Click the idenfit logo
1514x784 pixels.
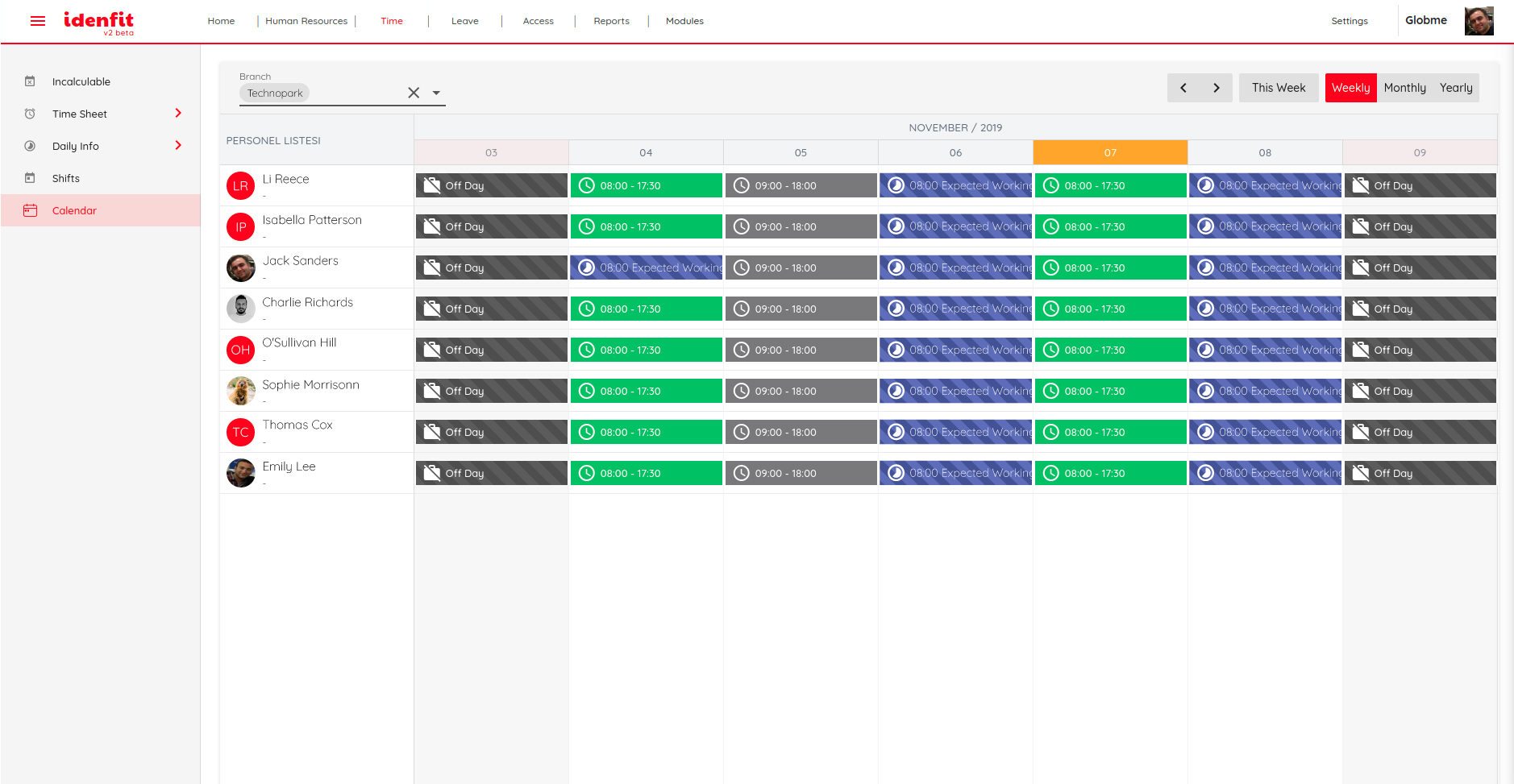coord(99,23)
